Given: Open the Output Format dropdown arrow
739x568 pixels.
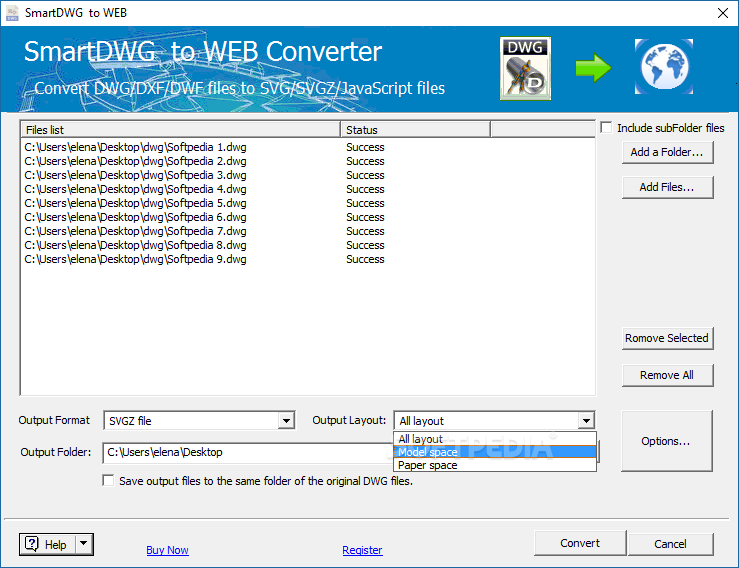Looking at the screenshot, I should [286, 420].
